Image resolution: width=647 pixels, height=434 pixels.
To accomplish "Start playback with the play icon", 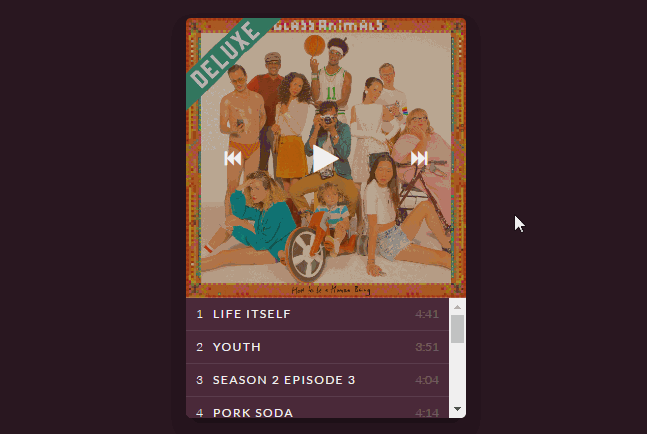I will click(325, 158).
